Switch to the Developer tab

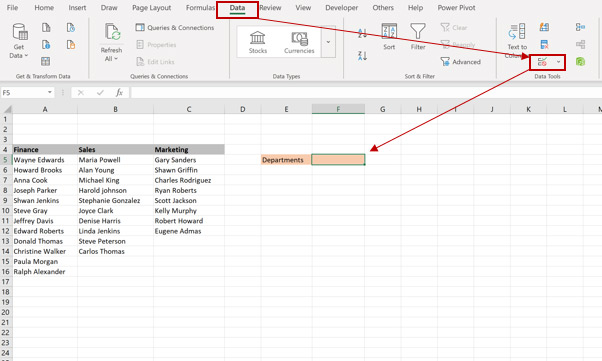342,8
